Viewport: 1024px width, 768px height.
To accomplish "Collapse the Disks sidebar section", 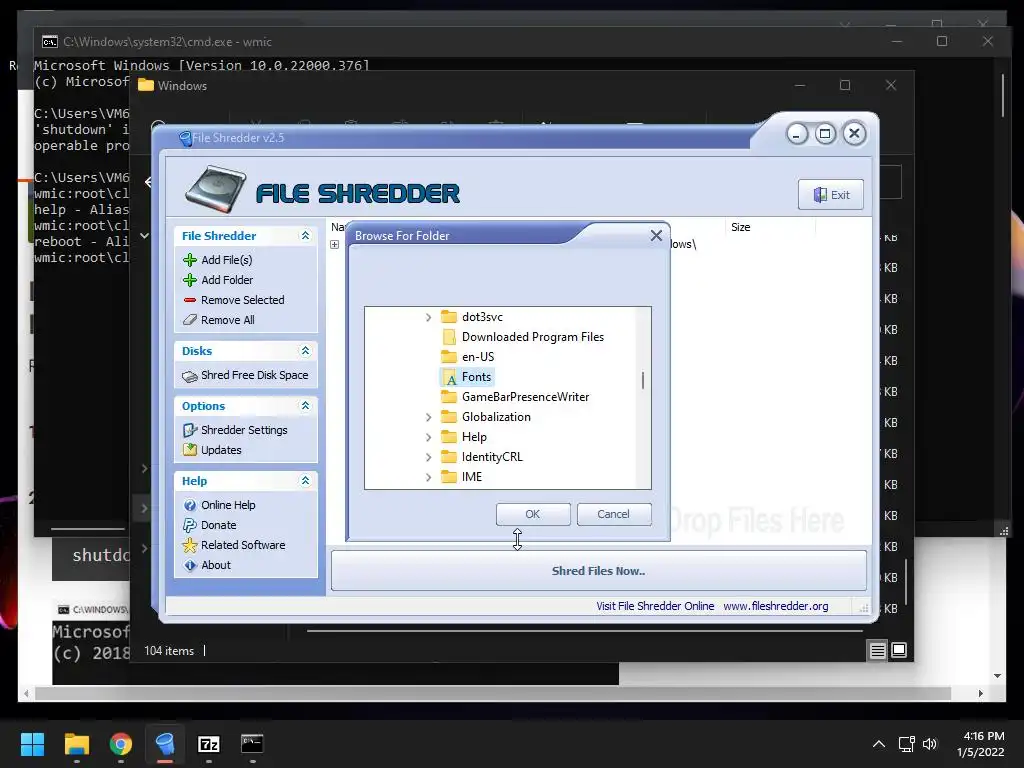I will point(305,351).
